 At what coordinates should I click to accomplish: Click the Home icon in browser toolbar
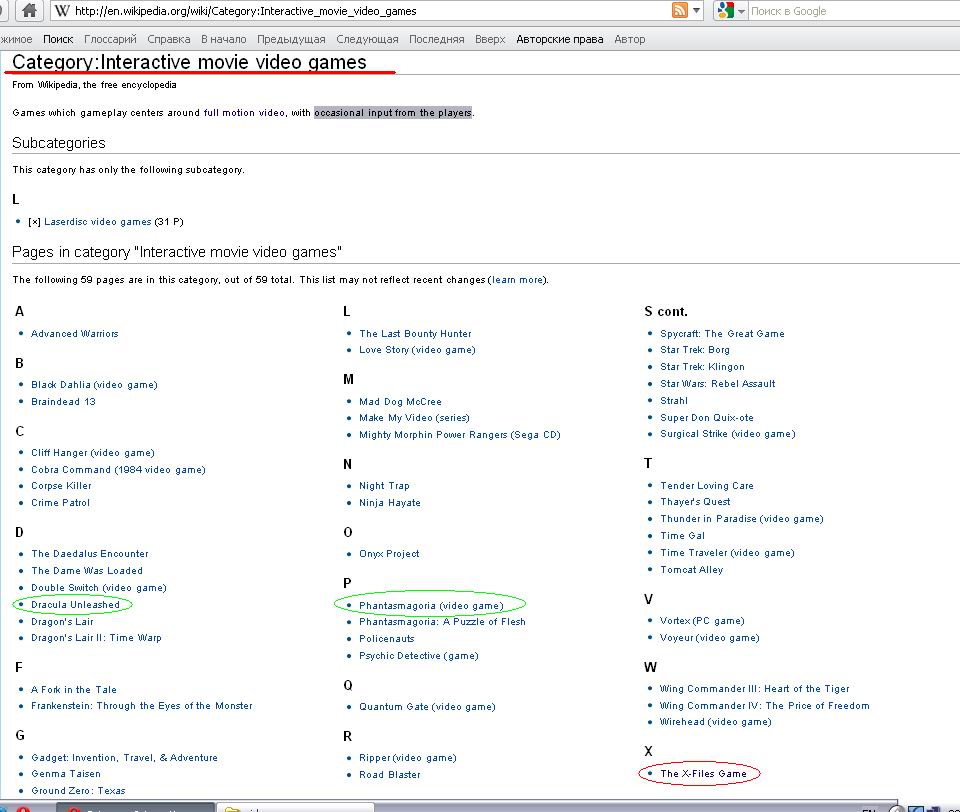coord(29,10)
